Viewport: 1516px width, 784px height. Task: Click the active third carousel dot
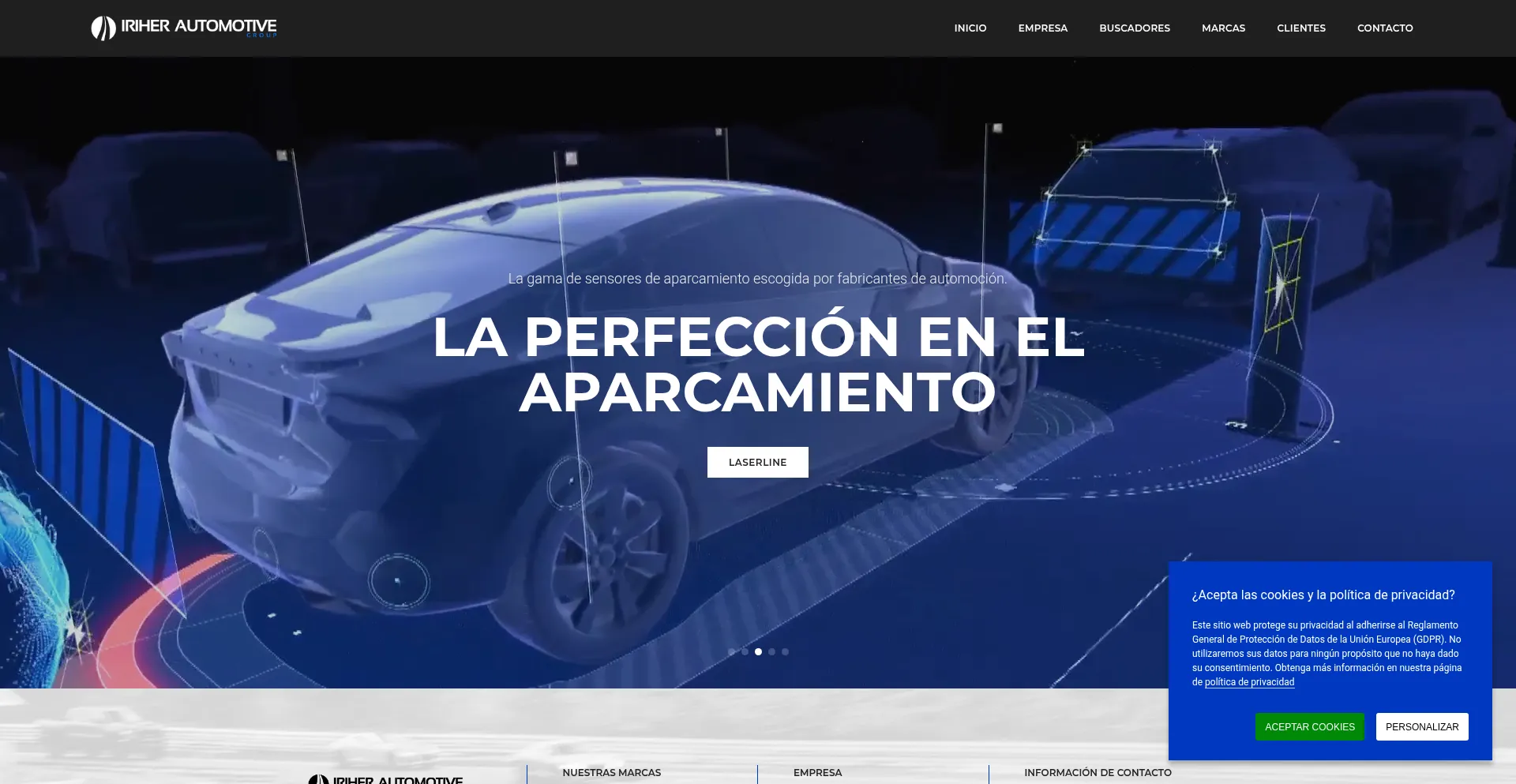coord(758,651)
